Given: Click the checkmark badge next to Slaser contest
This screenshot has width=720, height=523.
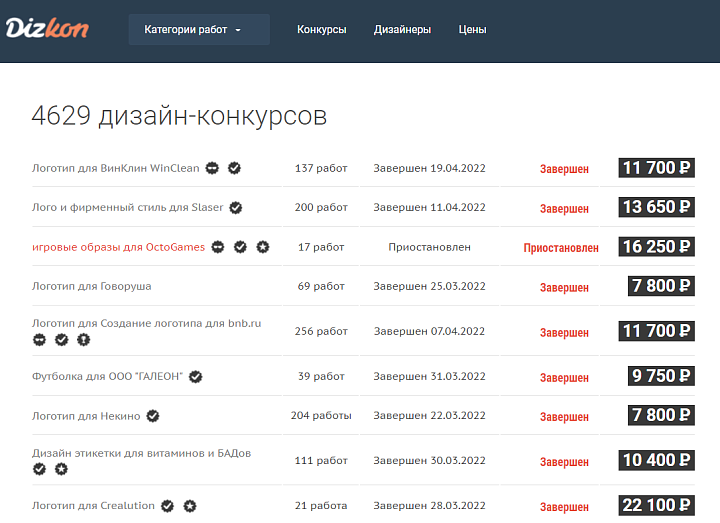Looking at the screenshot, I should click(x=236, y=208).
